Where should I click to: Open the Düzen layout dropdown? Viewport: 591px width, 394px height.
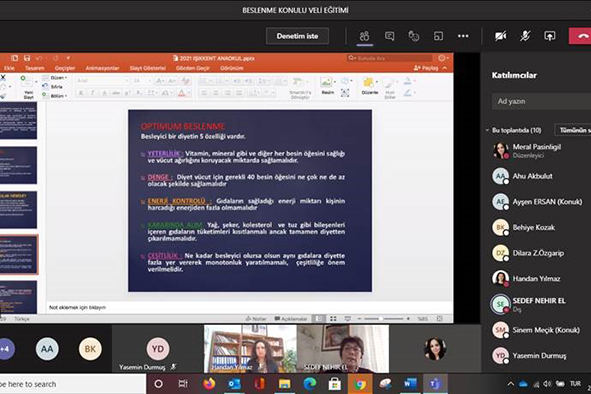click(55, 78)
